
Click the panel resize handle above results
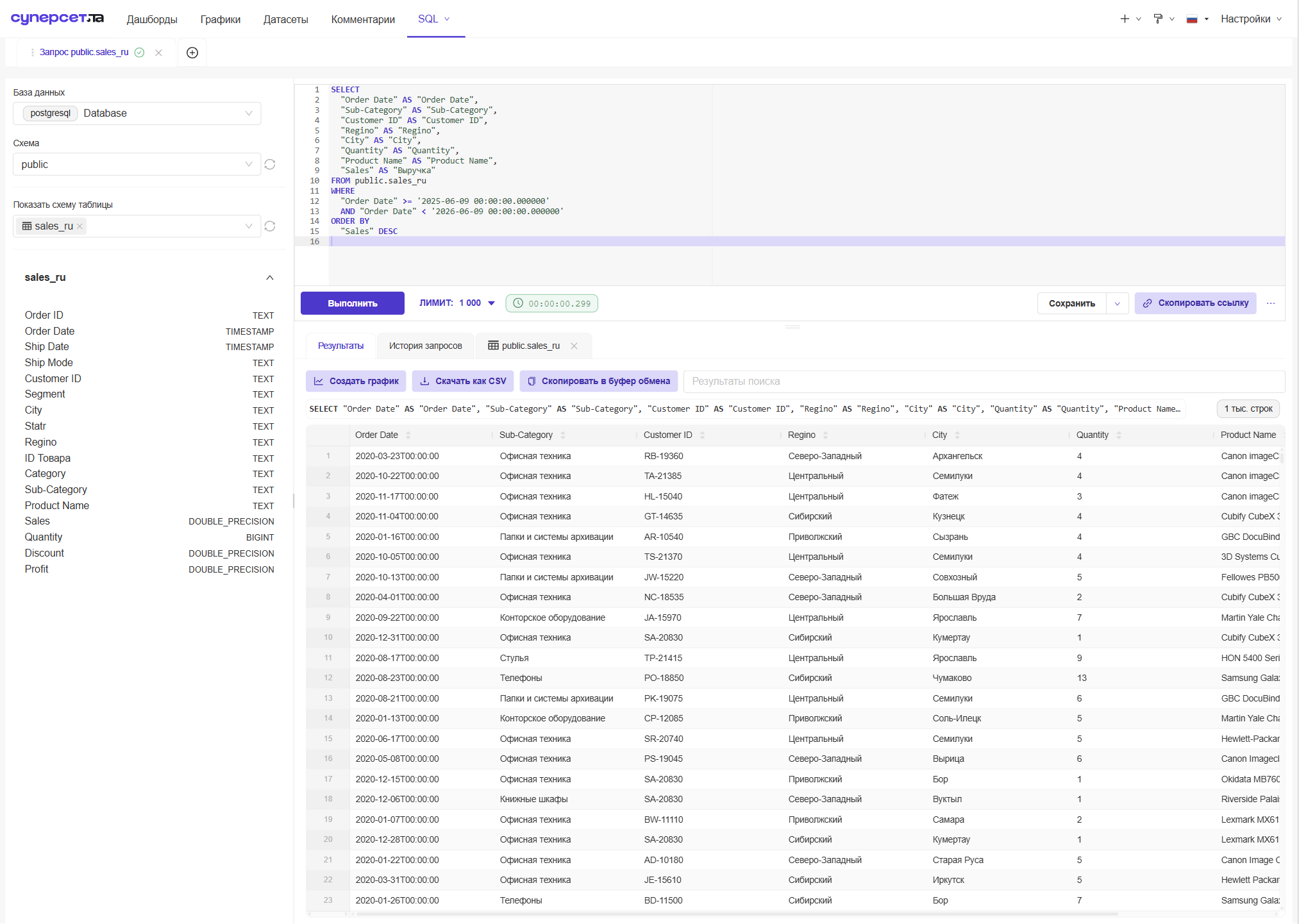pyautogui.click(x=793, y=326)
